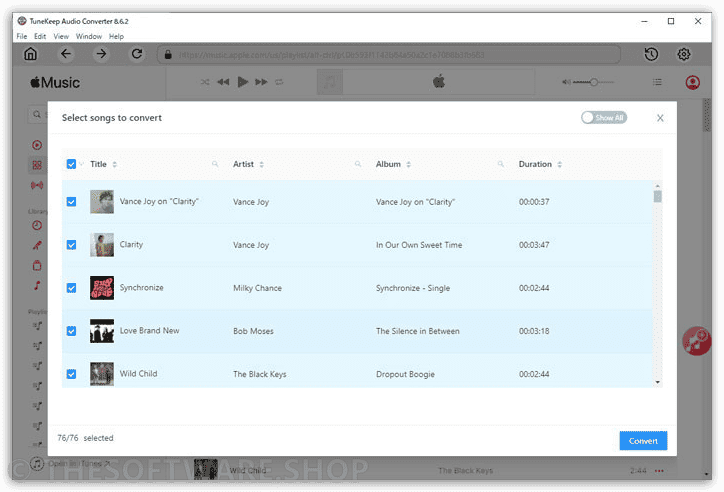The height and width of the screenshot is (492, 724).
Task: Uncheck the Synchronize song checkbox
Action: click(x=71, y=288)
